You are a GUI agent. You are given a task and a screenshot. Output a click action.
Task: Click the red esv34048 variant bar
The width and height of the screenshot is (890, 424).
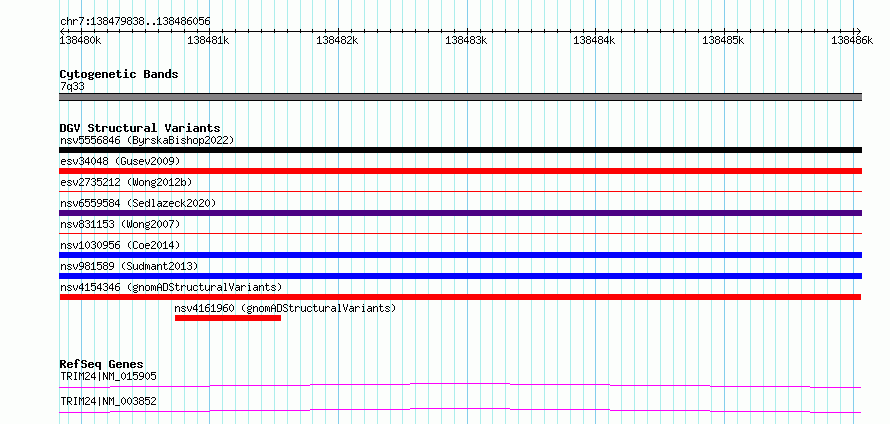pos(460,171)
